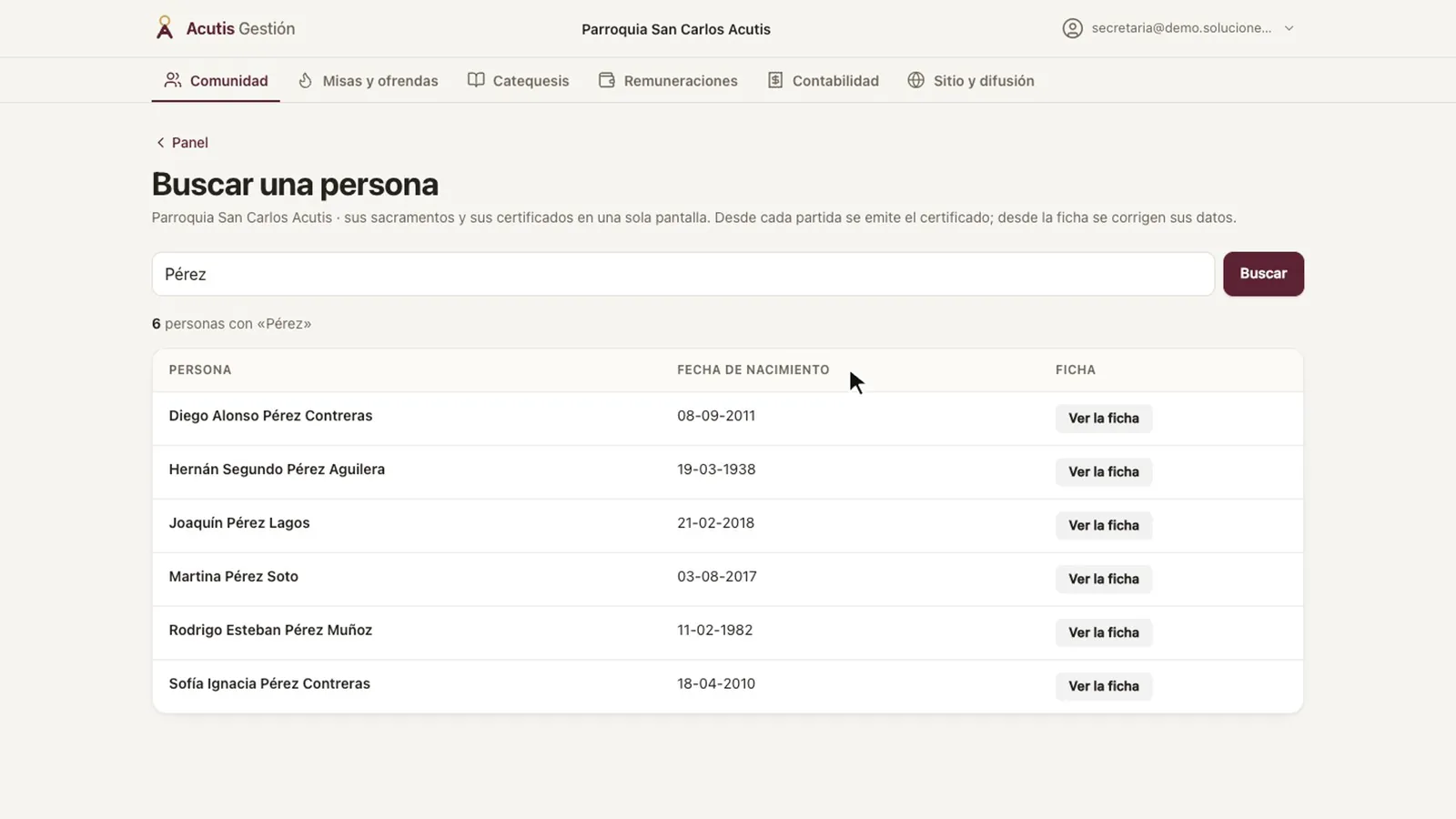Click birth date 08-09-2011
The image size is (1456, 819).
point(716,416)
